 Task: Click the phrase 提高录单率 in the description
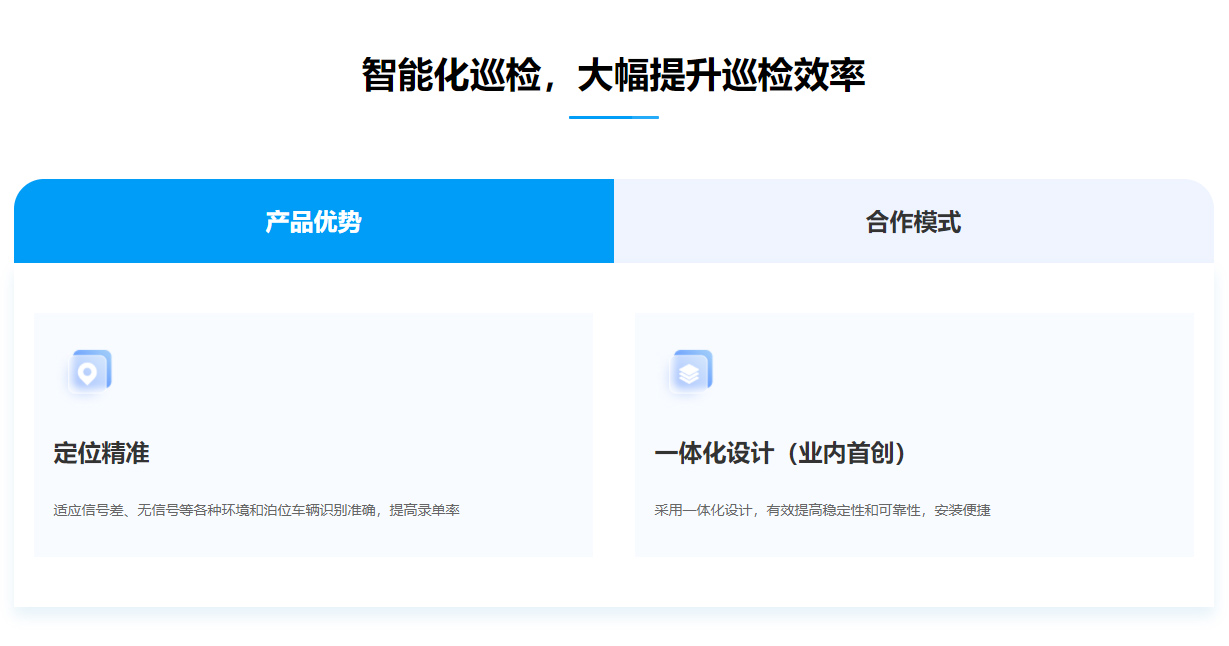424,510
